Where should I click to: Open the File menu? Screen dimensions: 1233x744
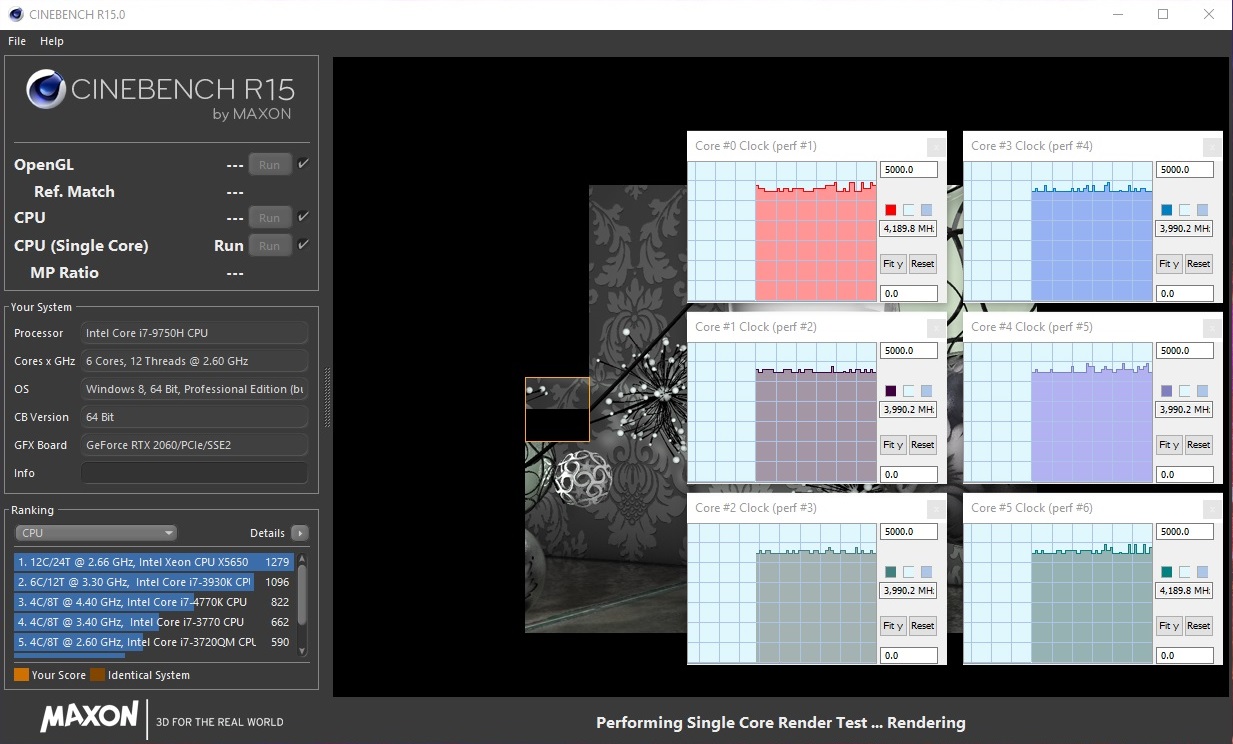coord(17,41)
